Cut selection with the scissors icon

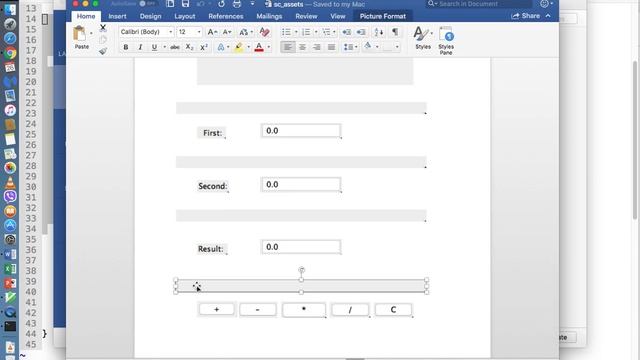tap(103, 28)
